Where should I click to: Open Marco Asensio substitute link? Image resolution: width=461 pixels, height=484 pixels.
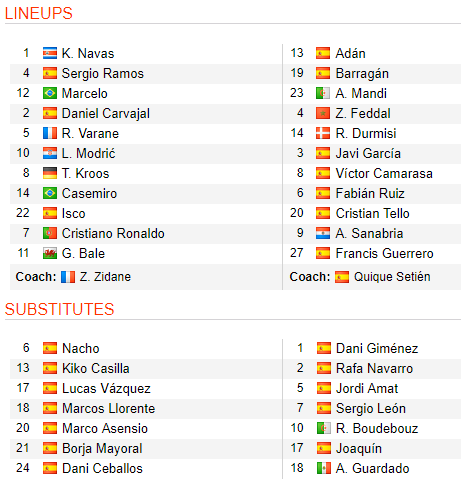pyautogui.click(x=105, y=428)
